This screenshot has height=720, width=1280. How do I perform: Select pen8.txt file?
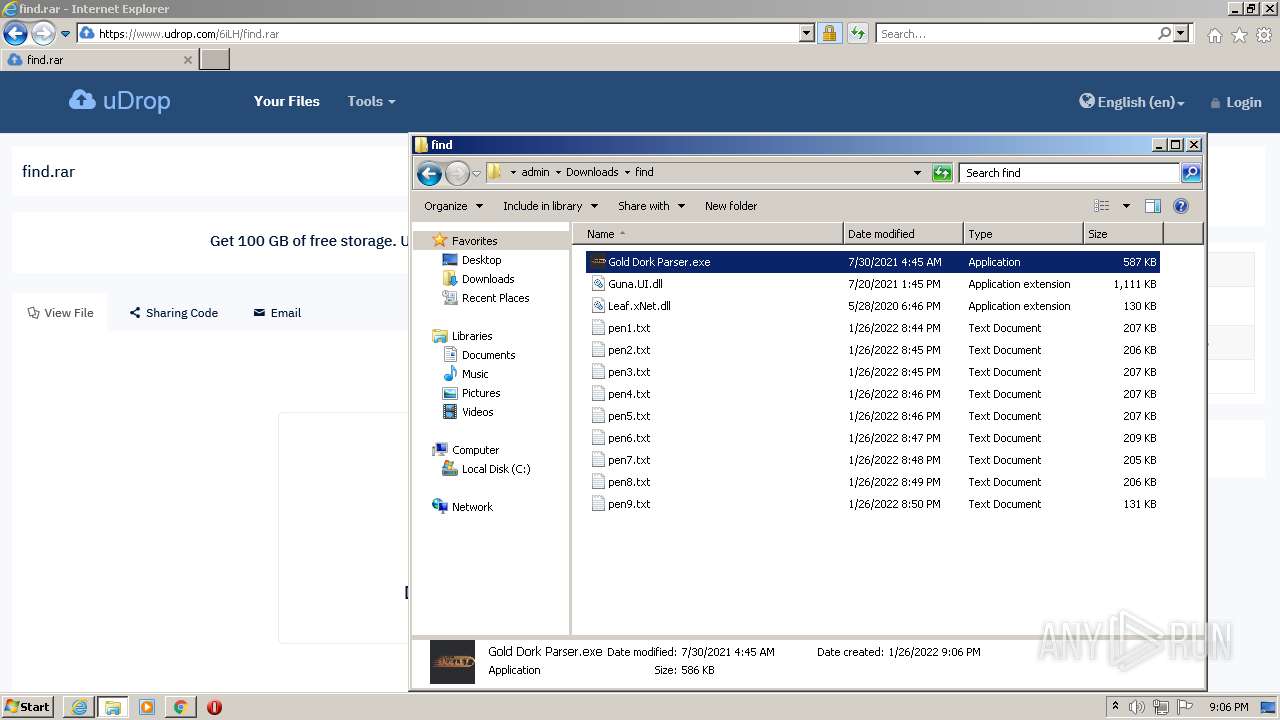872,482
